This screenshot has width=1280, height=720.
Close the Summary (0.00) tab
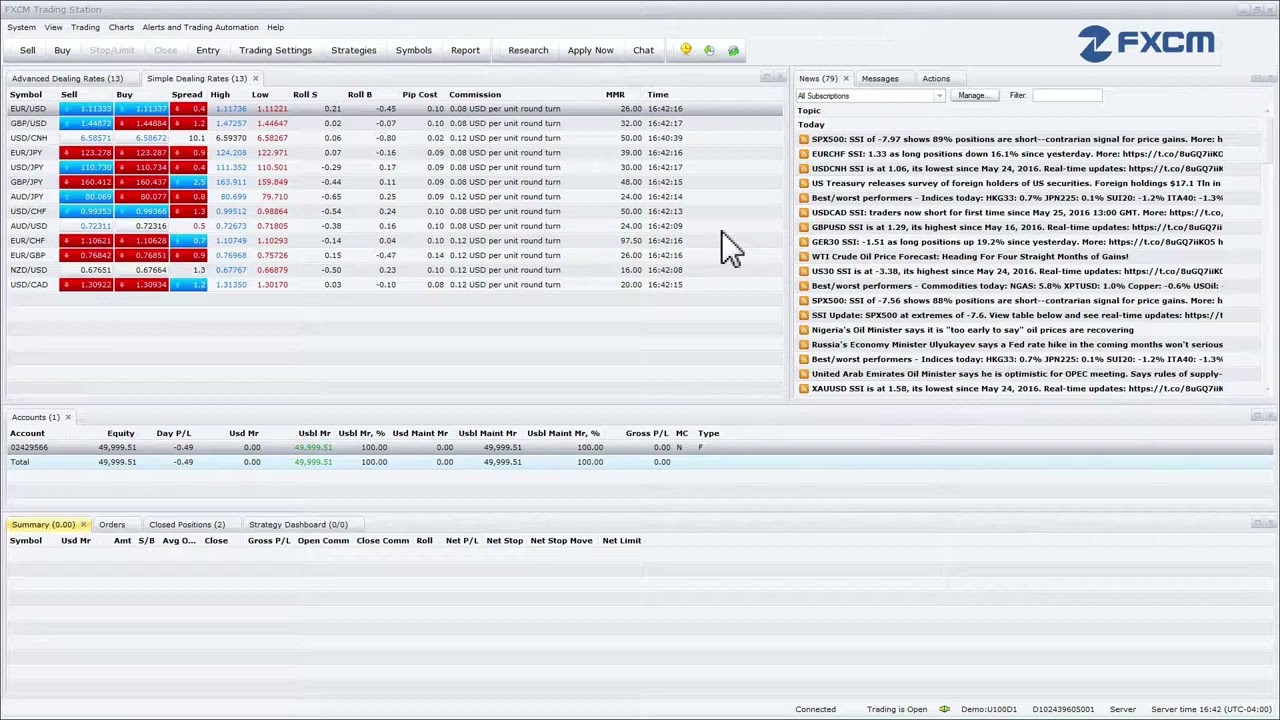pos(83,524)
